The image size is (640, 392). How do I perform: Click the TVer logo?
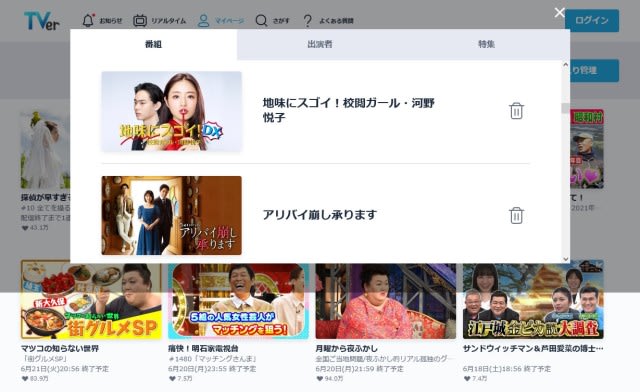point(42,20)
